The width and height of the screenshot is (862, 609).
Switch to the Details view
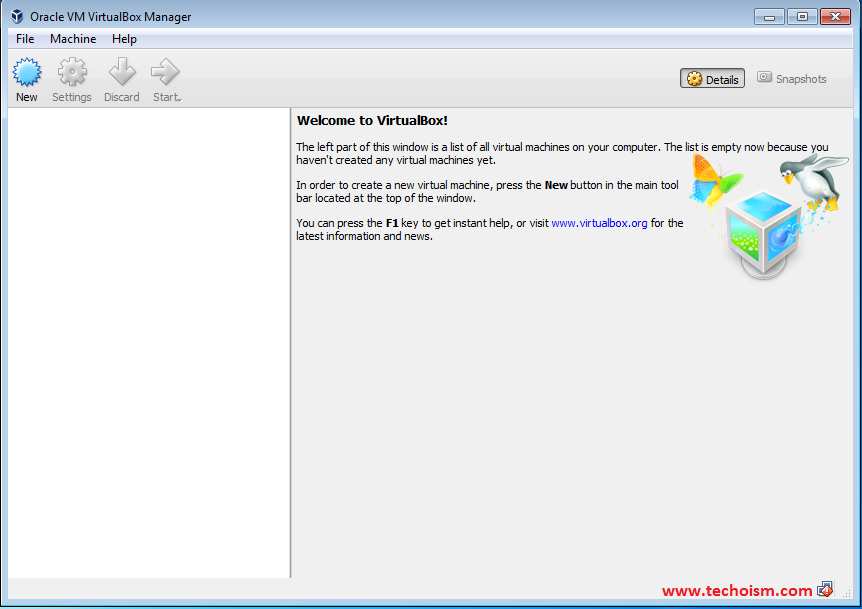tap(712, 79)
